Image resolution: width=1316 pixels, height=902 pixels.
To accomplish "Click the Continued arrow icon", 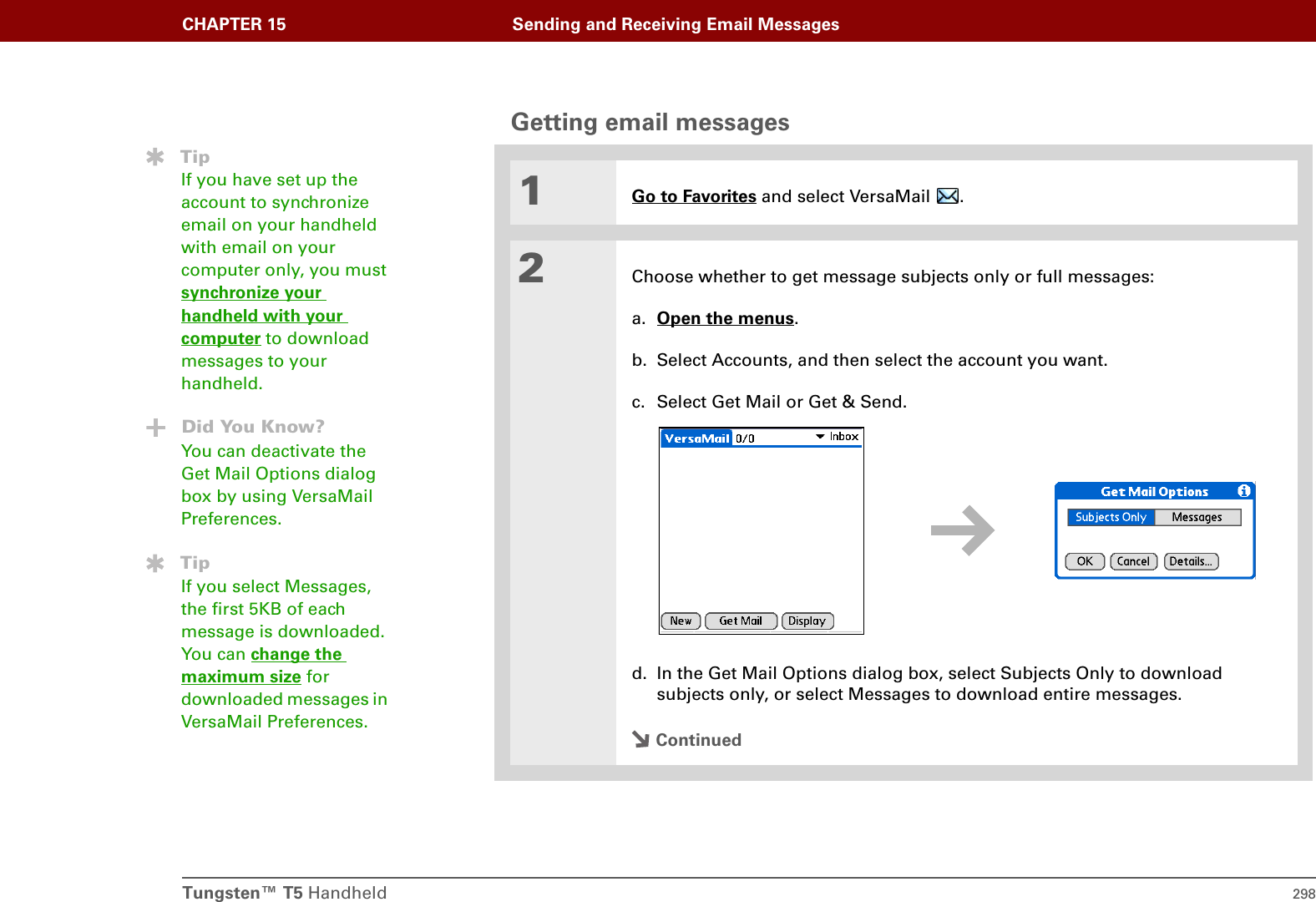I will [x=640, y=739].
